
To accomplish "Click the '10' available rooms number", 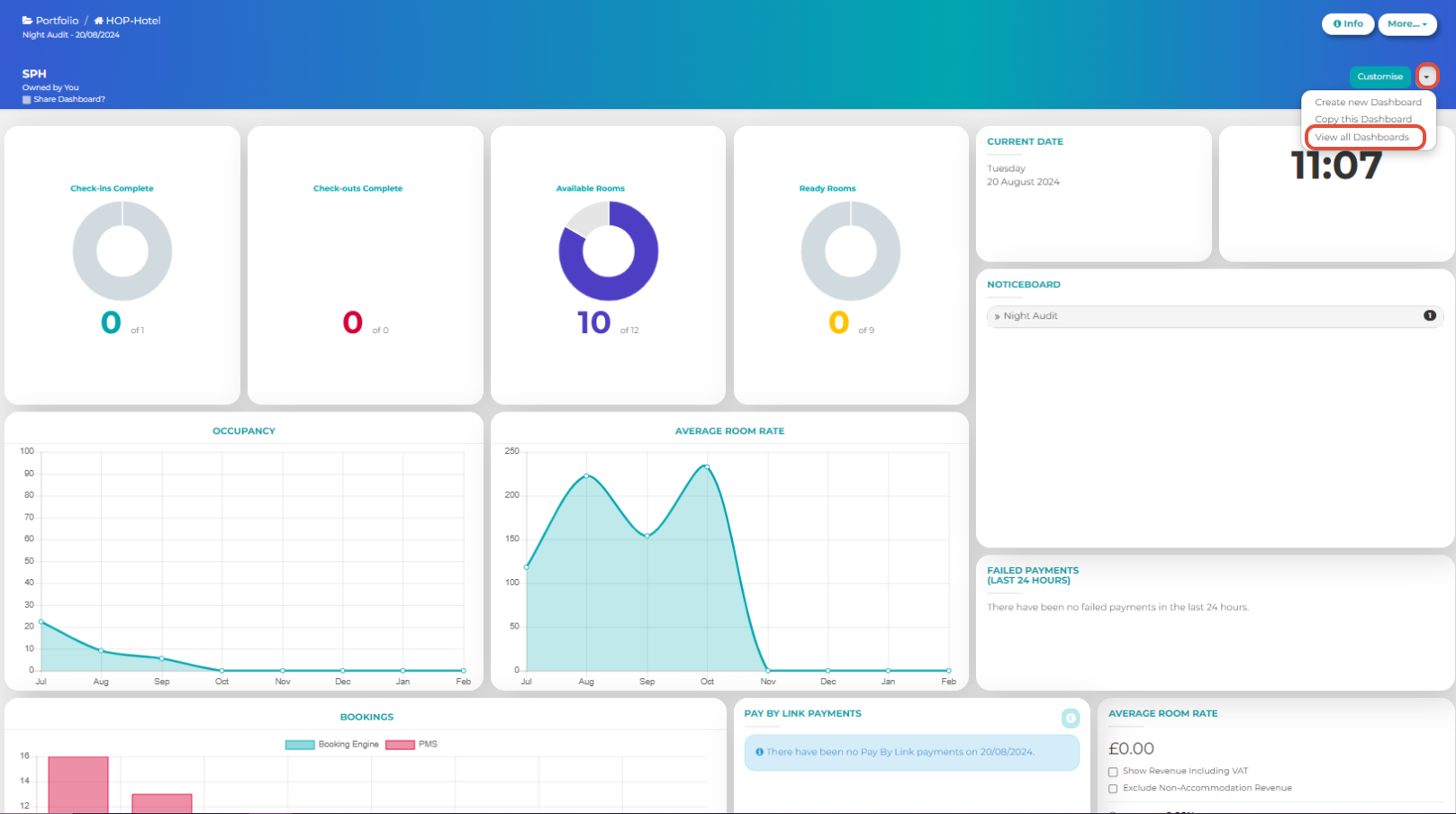I will pyautogui.click(x=593, y=322).
